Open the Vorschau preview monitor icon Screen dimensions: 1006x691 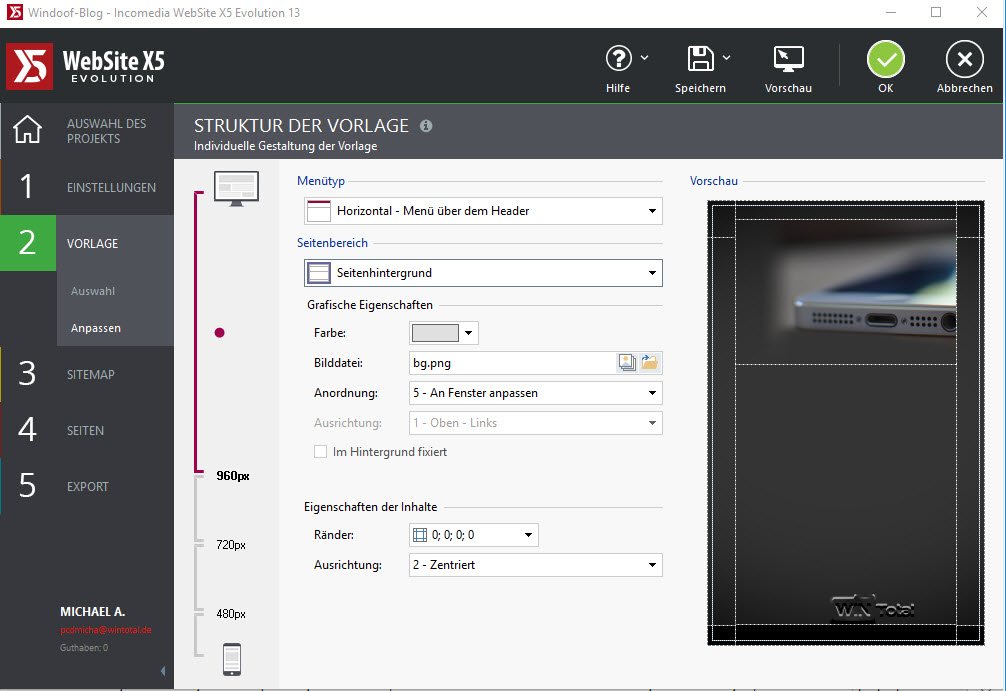point(788,59)
